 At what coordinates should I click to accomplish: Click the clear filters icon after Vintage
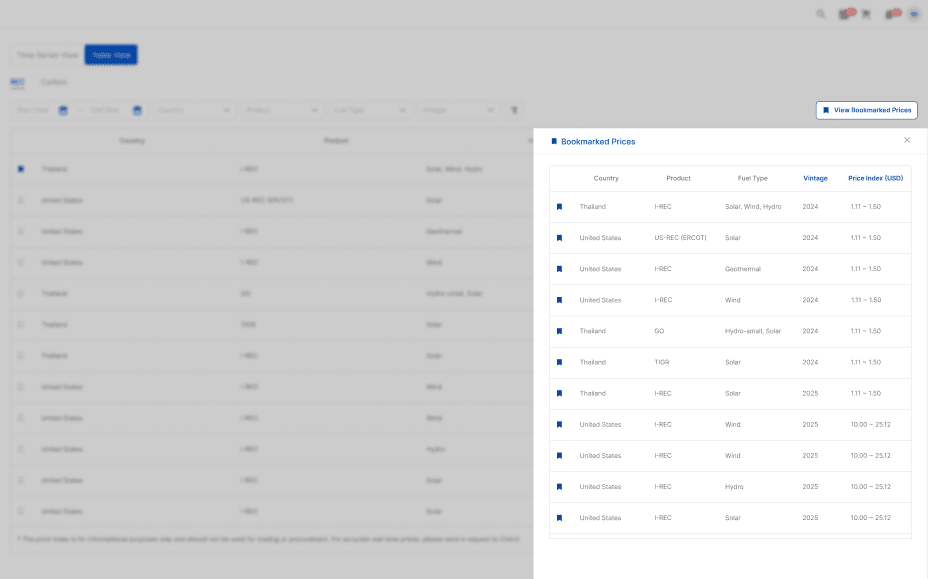[512, 111]
